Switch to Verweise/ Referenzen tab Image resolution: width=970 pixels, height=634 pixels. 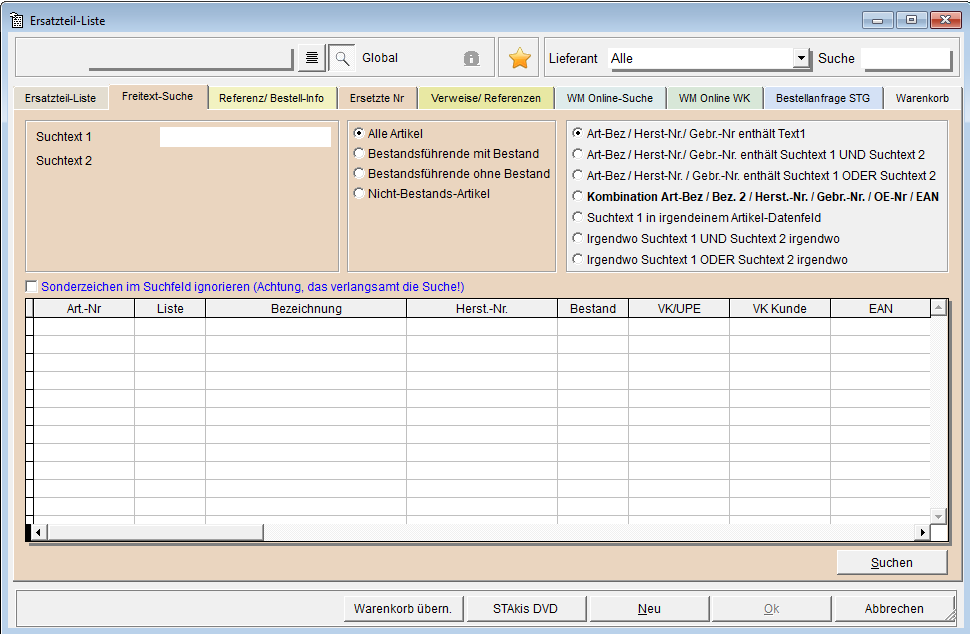(486, 98)
